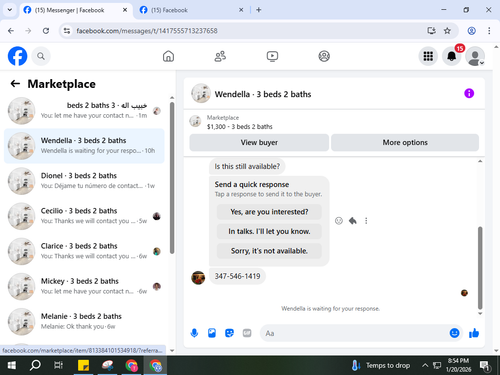Viewport: 500px width, 375px height.
Task: Send "In talks. I'll let you know." response
Action: 269,231
